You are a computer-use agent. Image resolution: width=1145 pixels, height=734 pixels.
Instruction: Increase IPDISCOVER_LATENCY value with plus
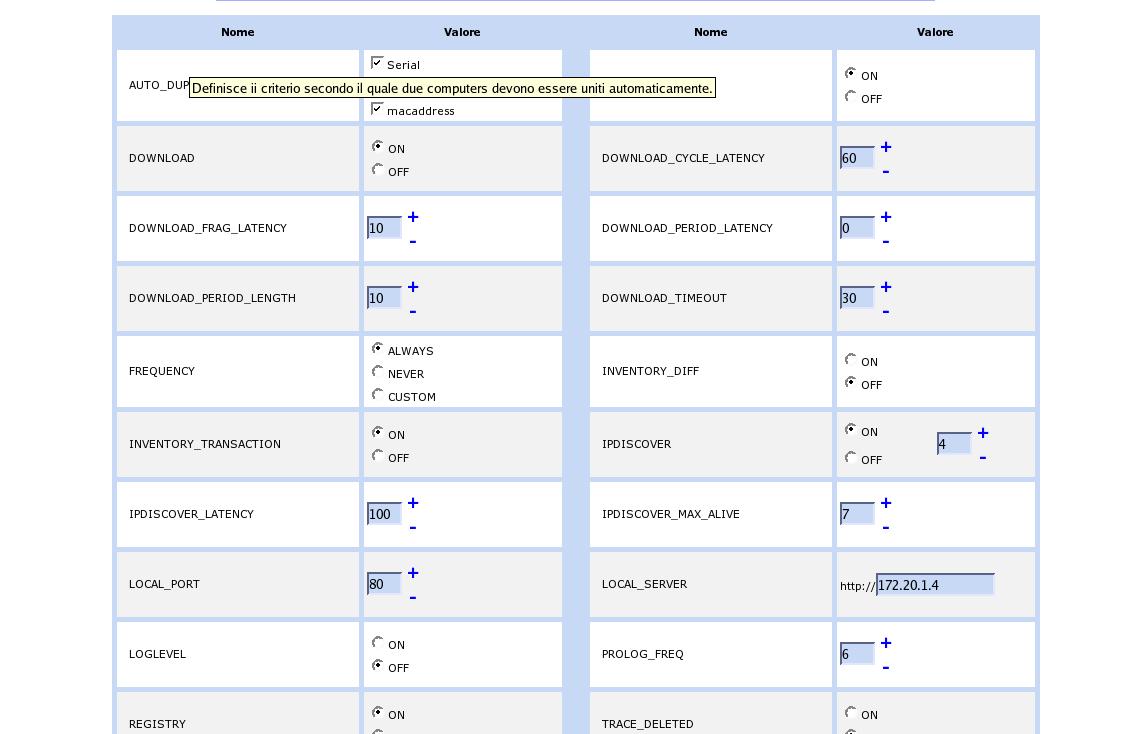412,503
